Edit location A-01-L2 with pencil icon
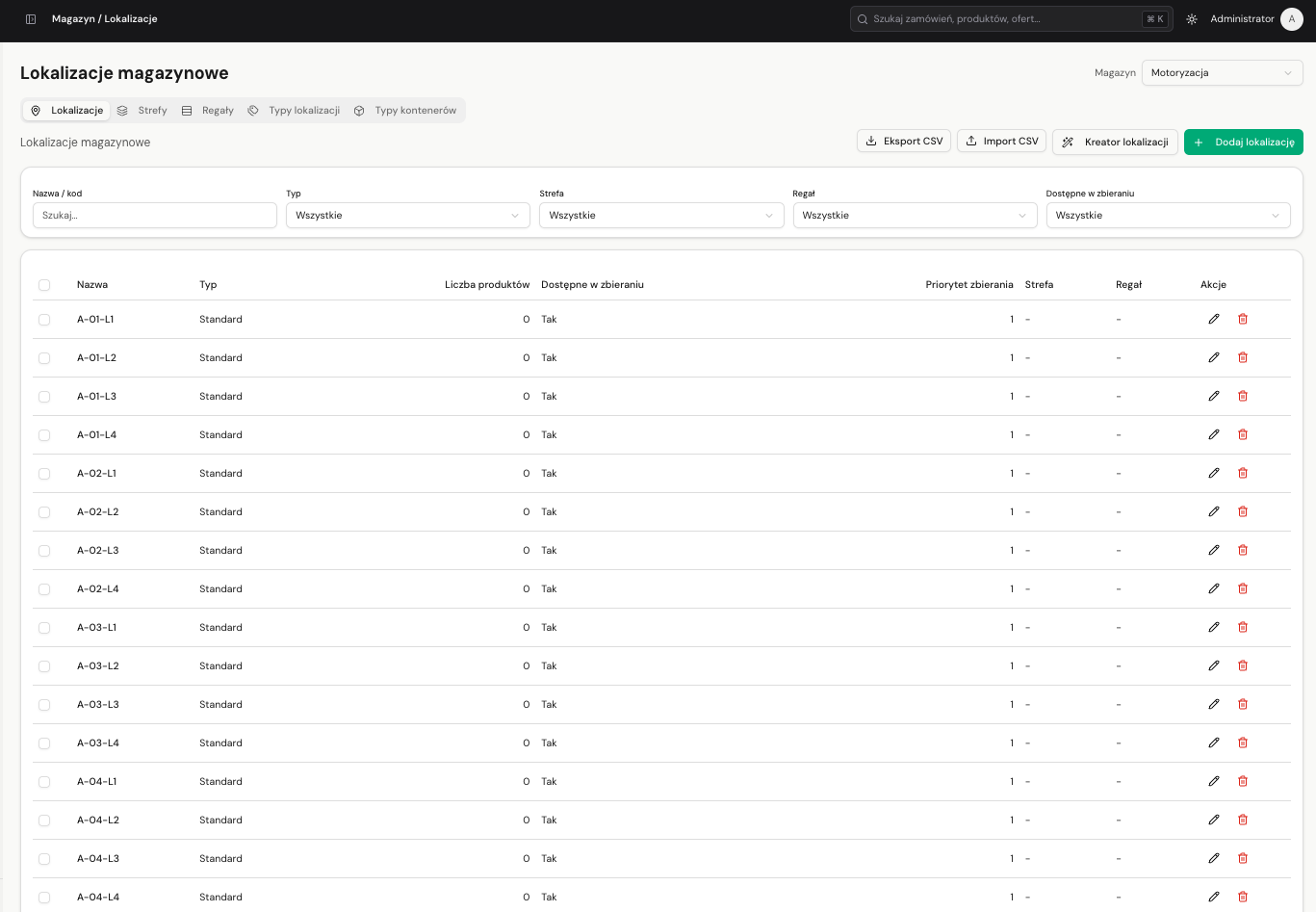The height and width of the screenshot is (912, 1316). pyautogui.click(x=1214, y=357)
